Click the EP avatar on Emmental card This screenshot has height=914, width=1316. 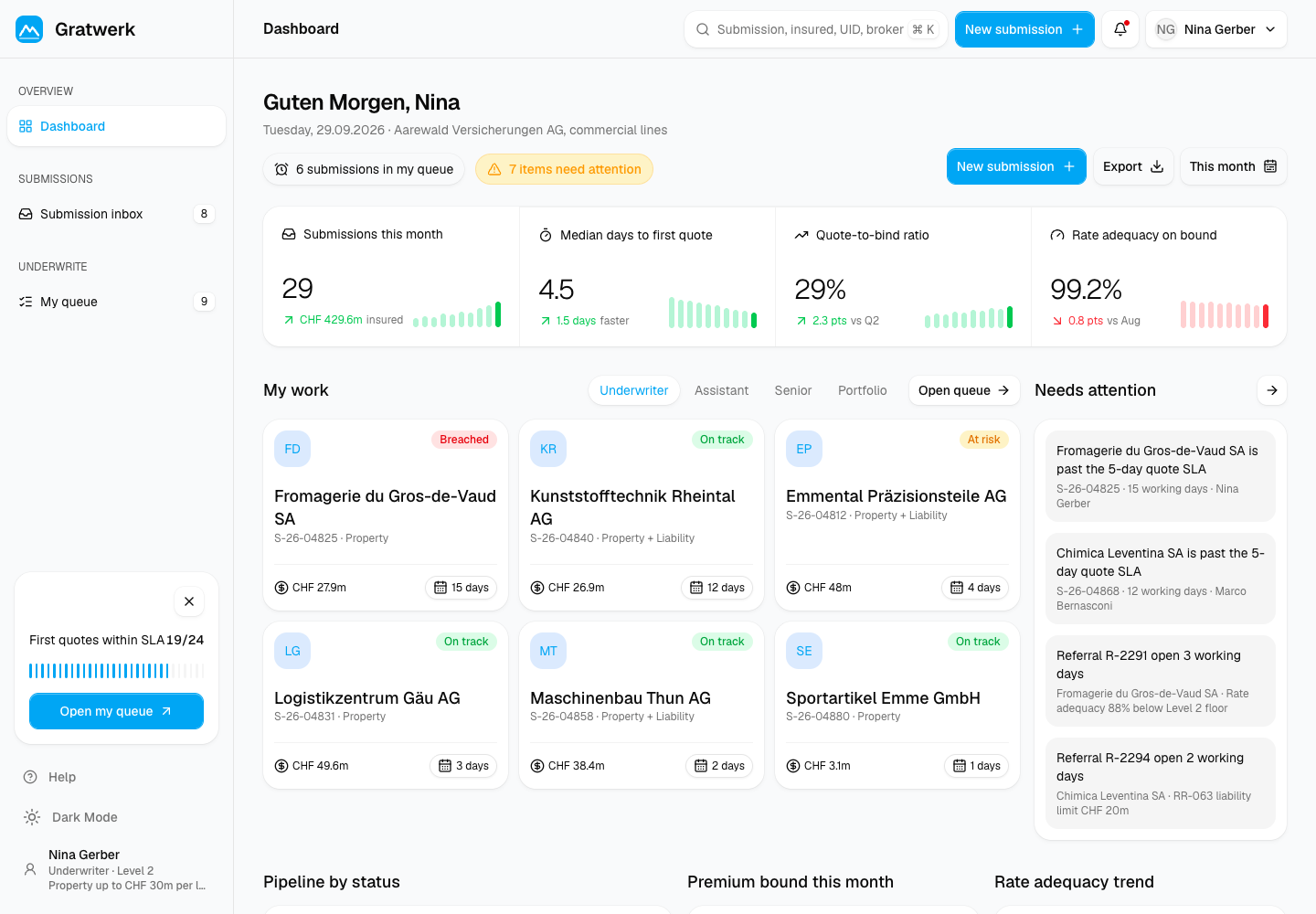804,449
